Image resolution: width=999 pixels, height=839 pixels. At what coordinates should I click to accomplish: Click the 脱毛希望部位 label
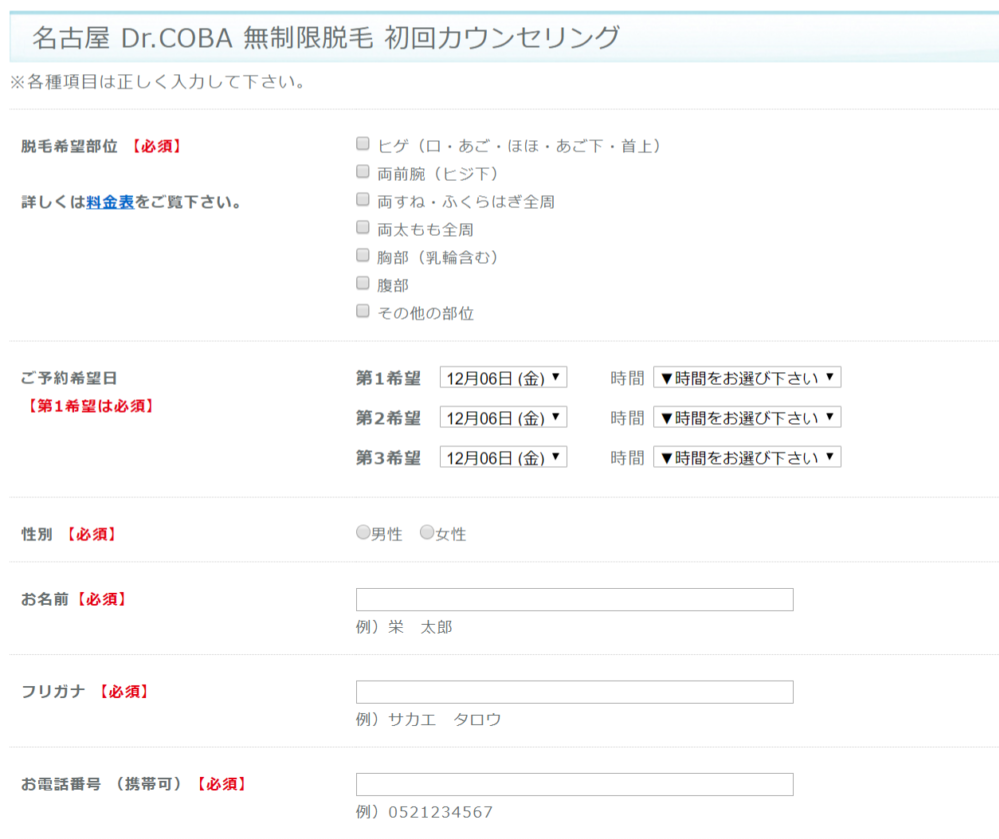pos(69,147)
